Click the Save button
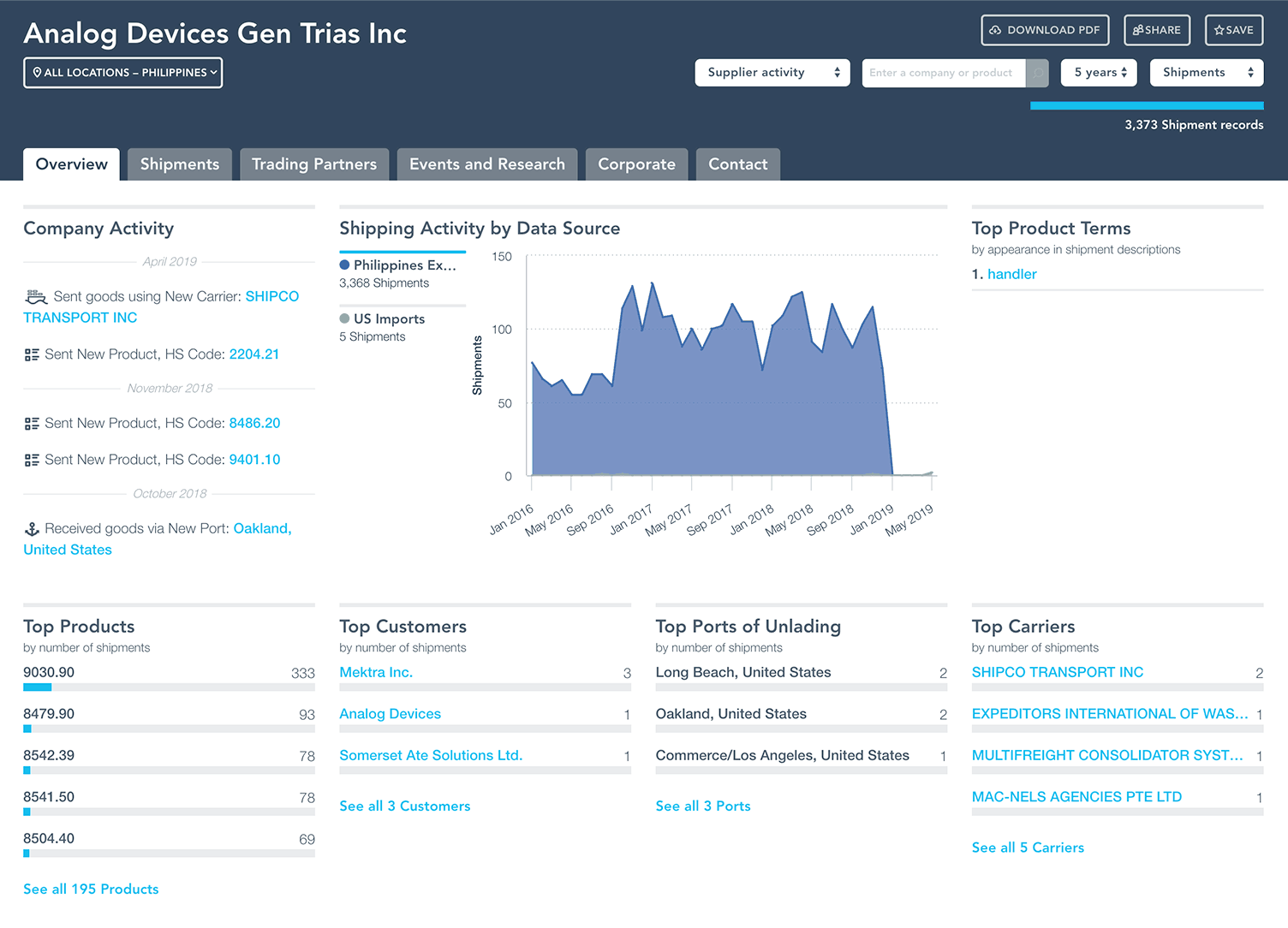This screenshot has width=1288, height=928. 1234,30
